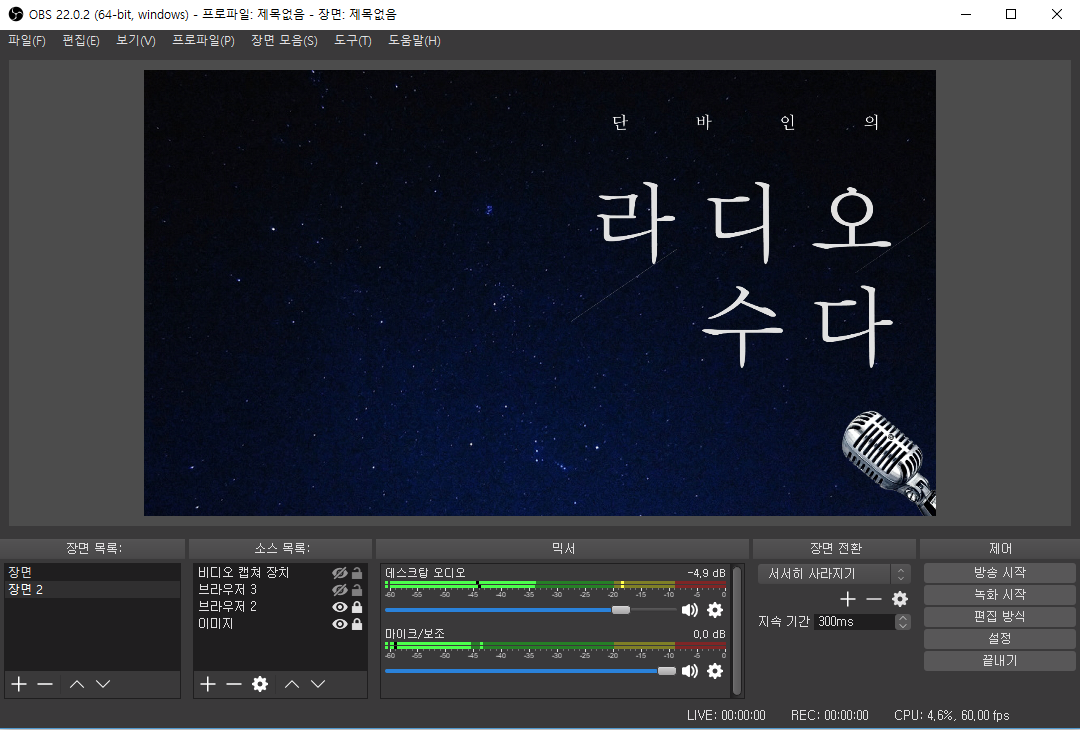1080x730 pixels.
Task: Show the 비디오 캡쳐 장치 source
Action: pos(340,573)
